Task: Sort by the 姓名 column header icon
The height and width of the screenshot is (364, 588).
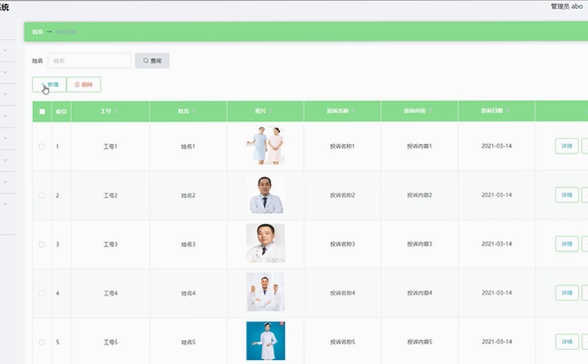Action: click(x=194, y=111)
